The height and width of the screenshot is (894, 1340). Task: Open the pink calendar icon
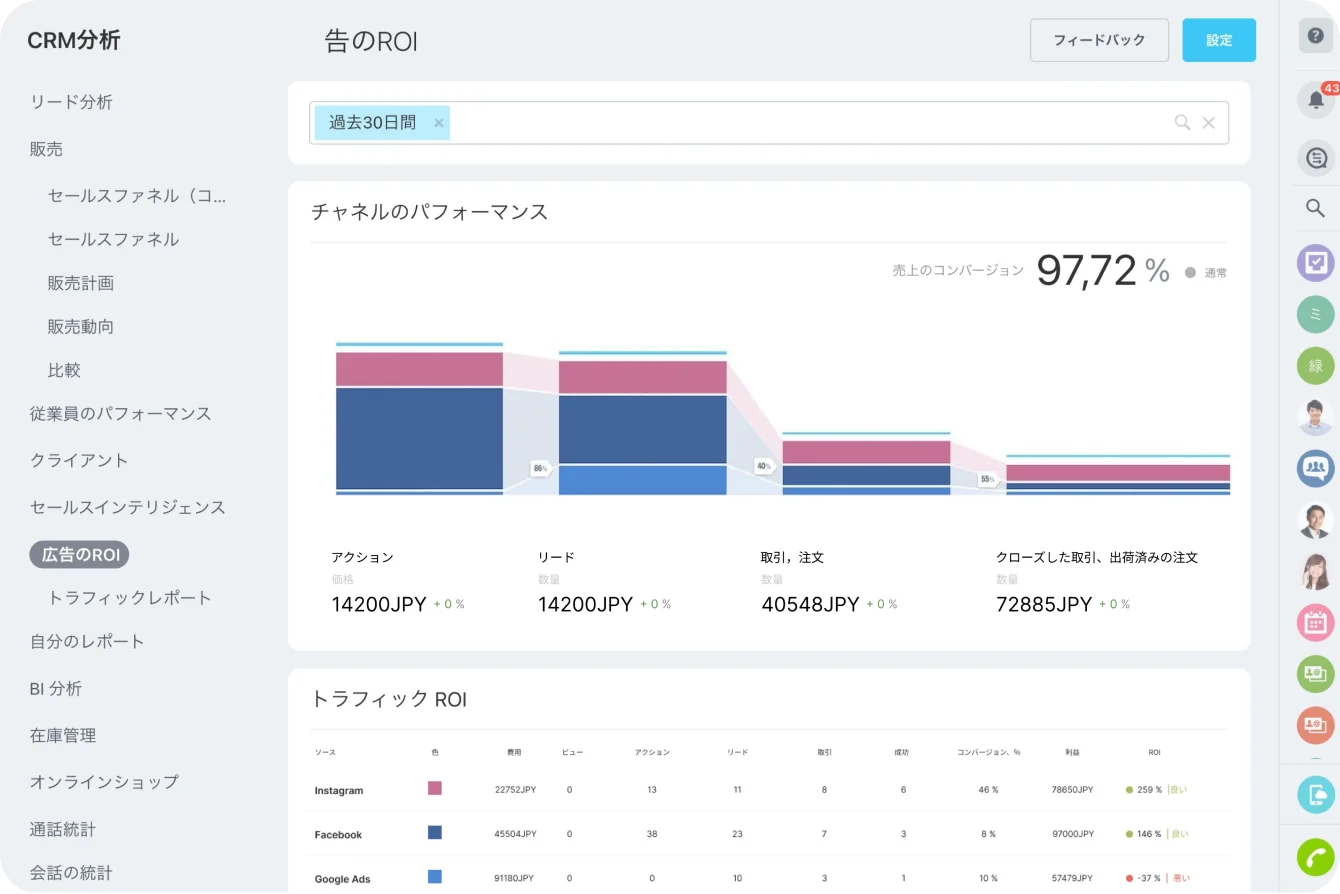coord(1316,622)
